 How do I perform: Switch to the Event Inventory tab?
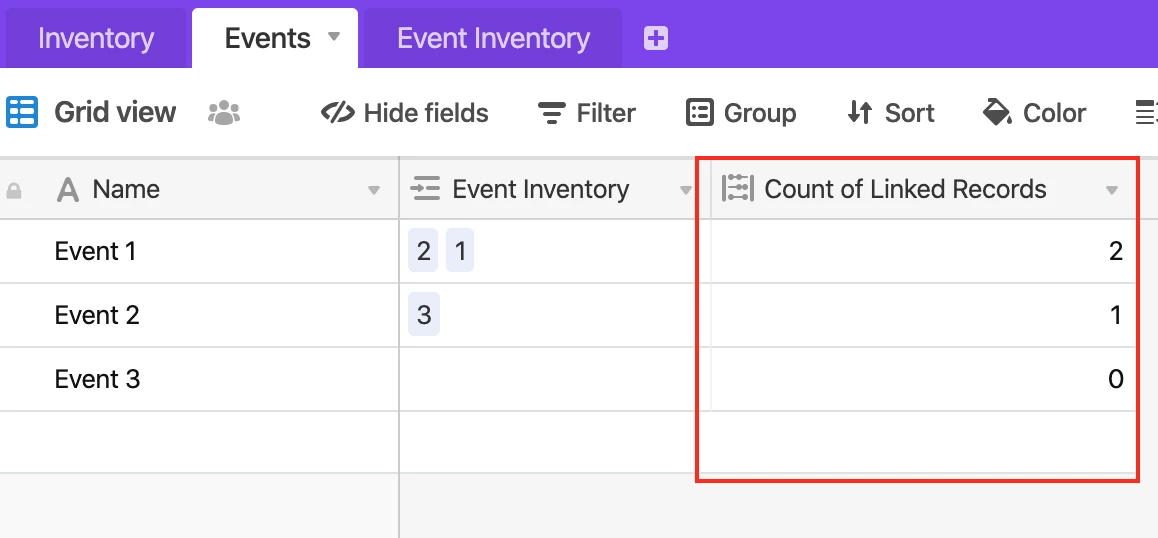[x=493, y=38]
